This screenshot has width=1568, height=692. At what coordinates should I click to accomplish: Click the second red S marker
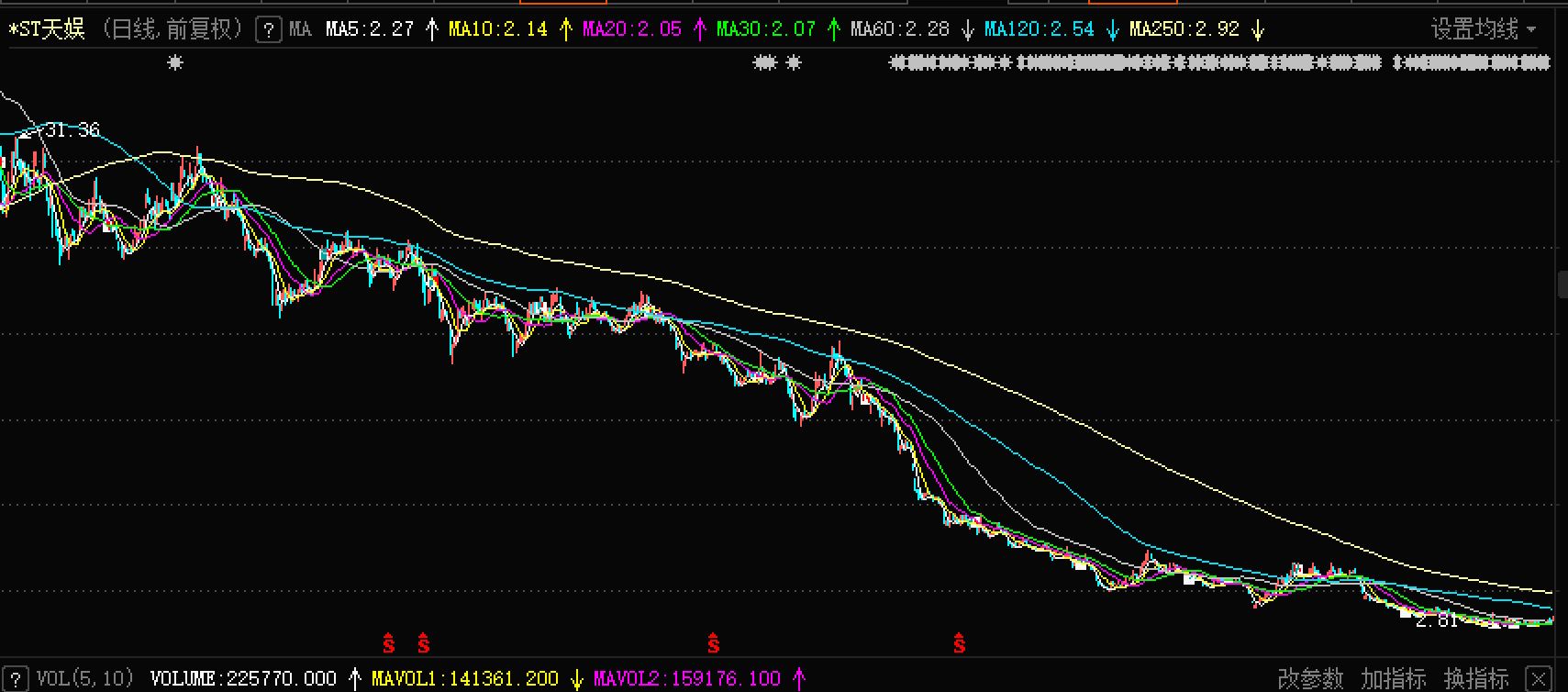pyautogui.click(x=423, y=644)
